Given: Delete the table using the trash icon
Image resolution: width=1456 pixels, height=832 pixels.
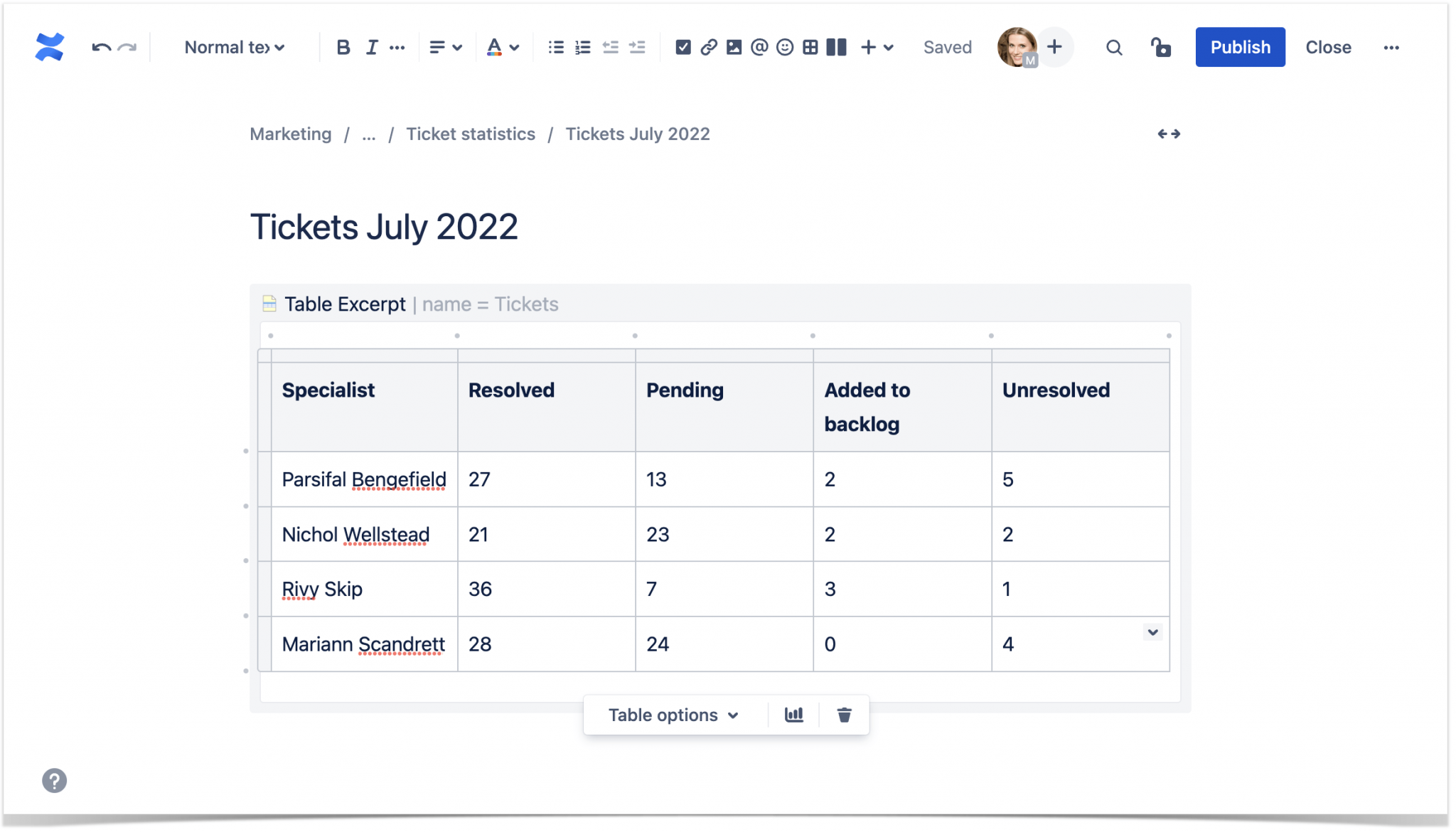Looking at the screenshot, I should 845,715.
